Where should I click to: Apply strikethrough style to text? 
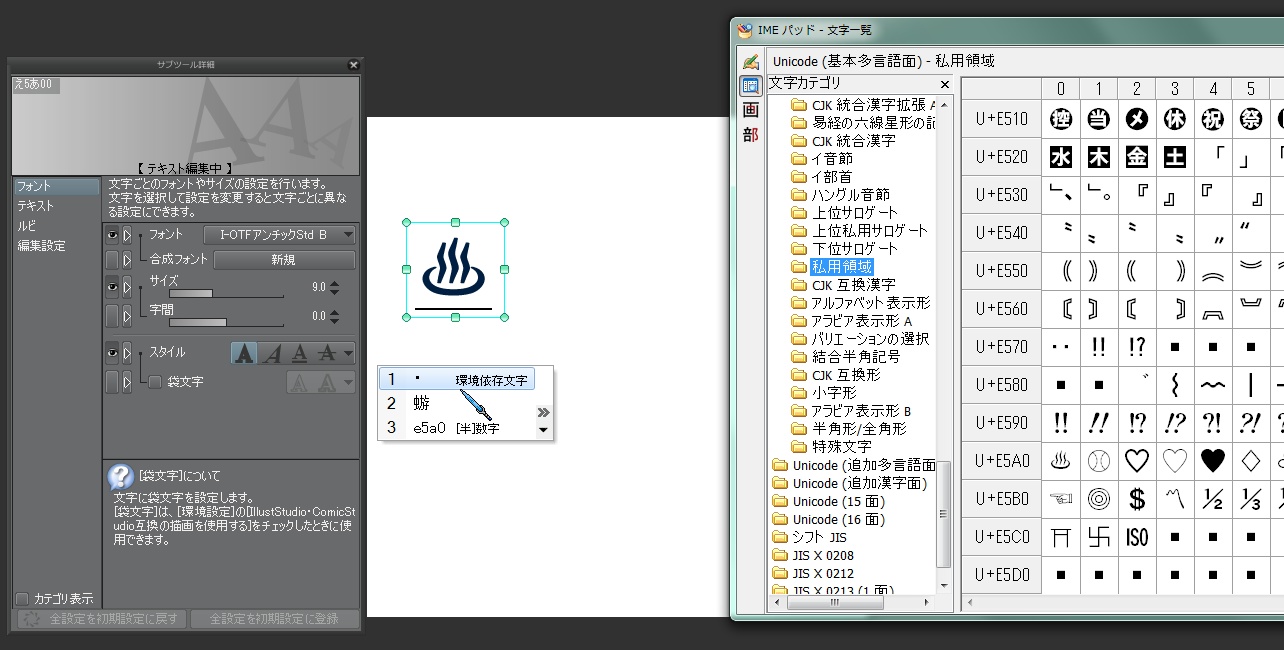[325, 353]
